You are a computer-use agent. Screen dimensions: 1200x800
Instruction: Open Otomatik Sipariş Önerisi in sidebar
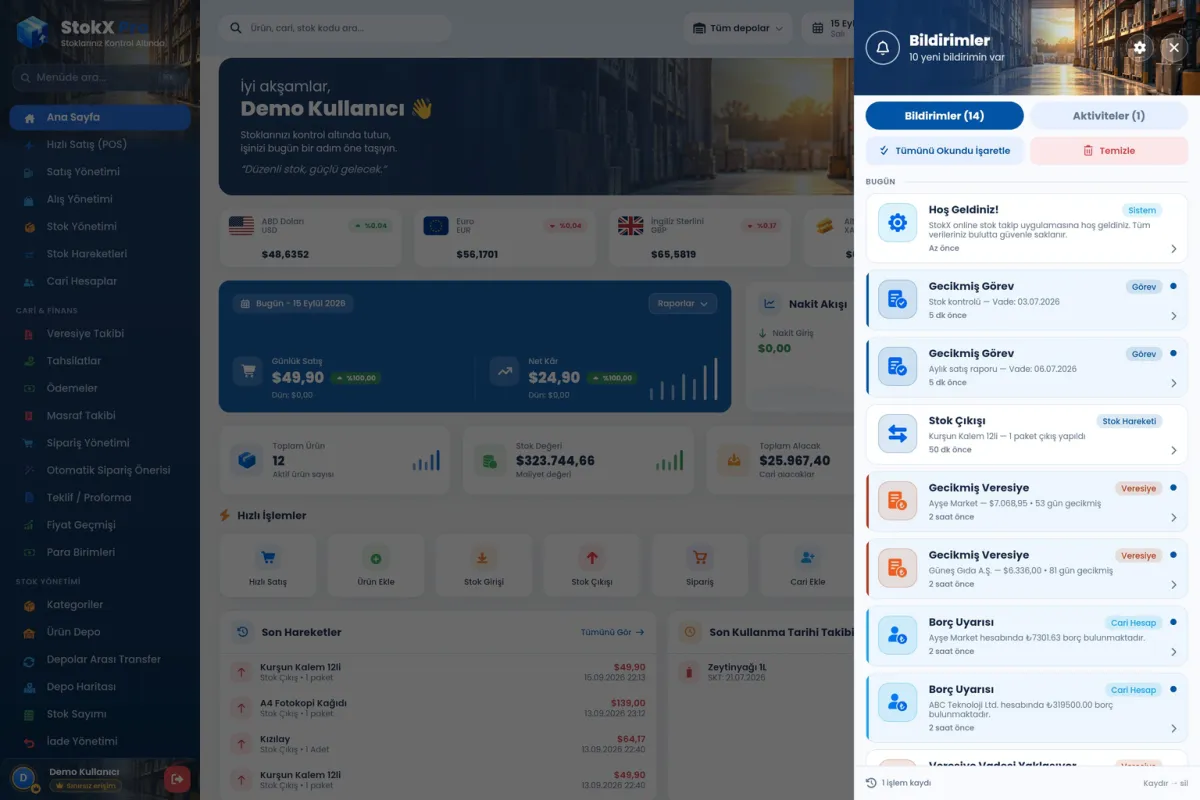click(x=100, y=470)
